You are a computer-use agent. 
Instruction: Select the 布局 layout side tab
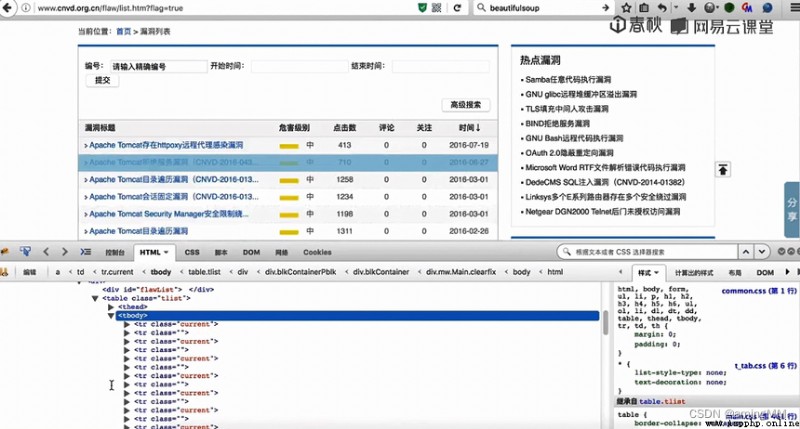735,273
